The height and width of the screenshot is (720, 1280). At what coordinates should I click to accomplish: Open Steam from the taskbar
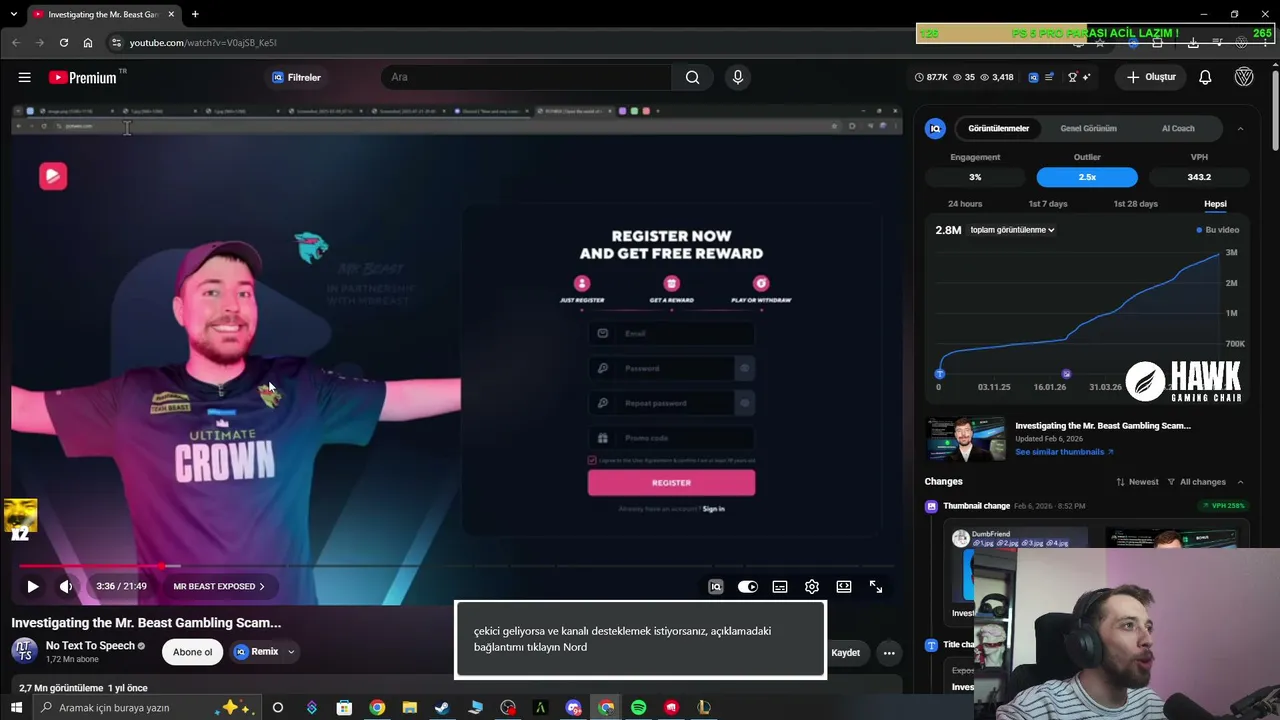(x=442, y=707)
